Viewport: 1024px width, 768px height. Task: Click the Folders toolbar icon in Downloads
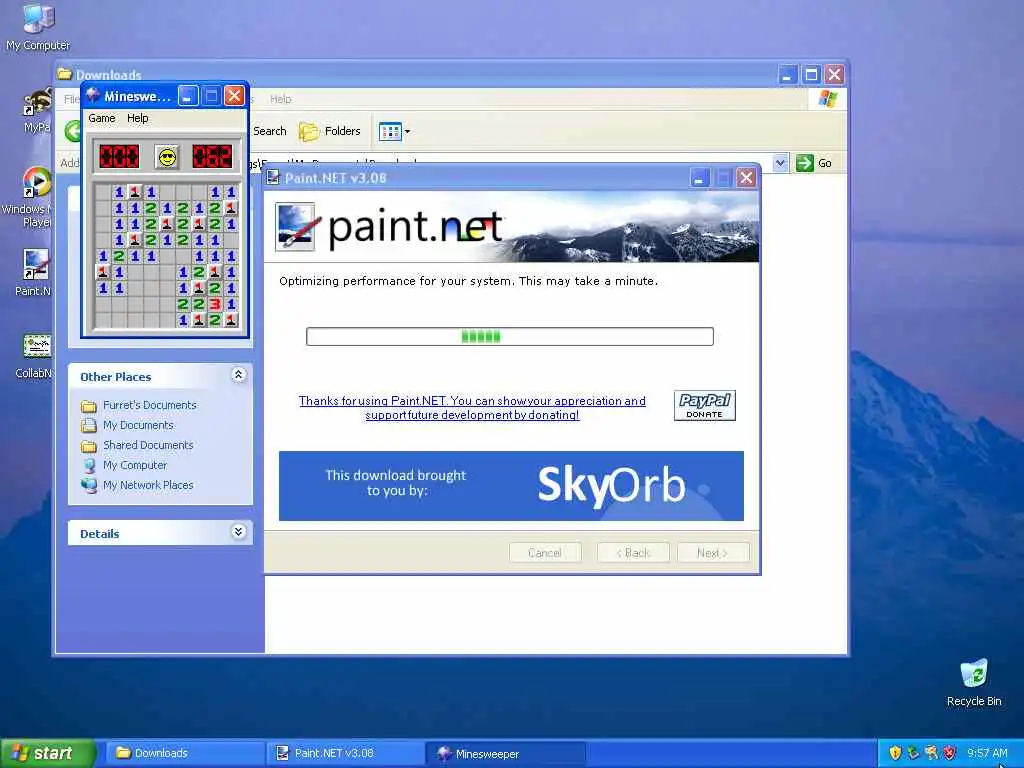click(x=308, y=131)
